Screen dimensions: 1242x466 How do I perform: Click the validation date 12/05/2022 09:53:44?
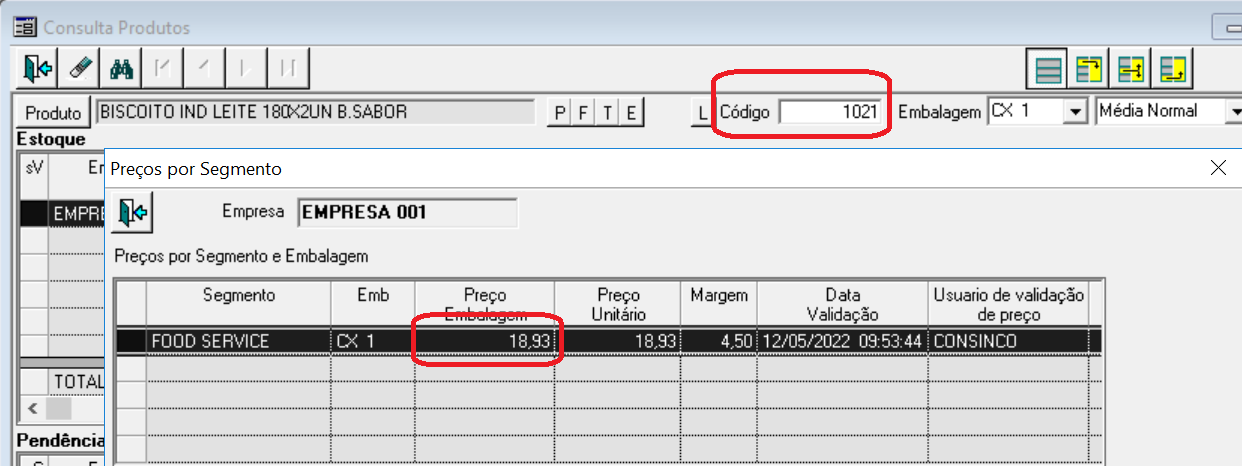(x=842, y=341)
